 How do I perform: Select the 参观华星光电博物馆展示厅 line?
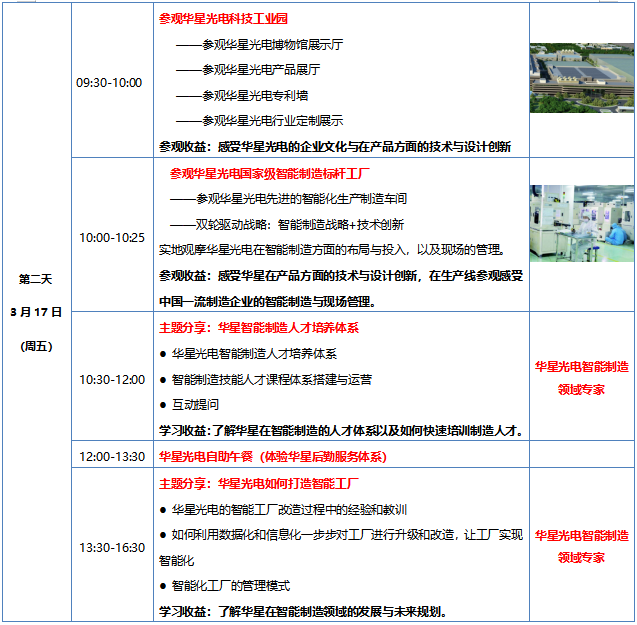[x=261, y=44]
